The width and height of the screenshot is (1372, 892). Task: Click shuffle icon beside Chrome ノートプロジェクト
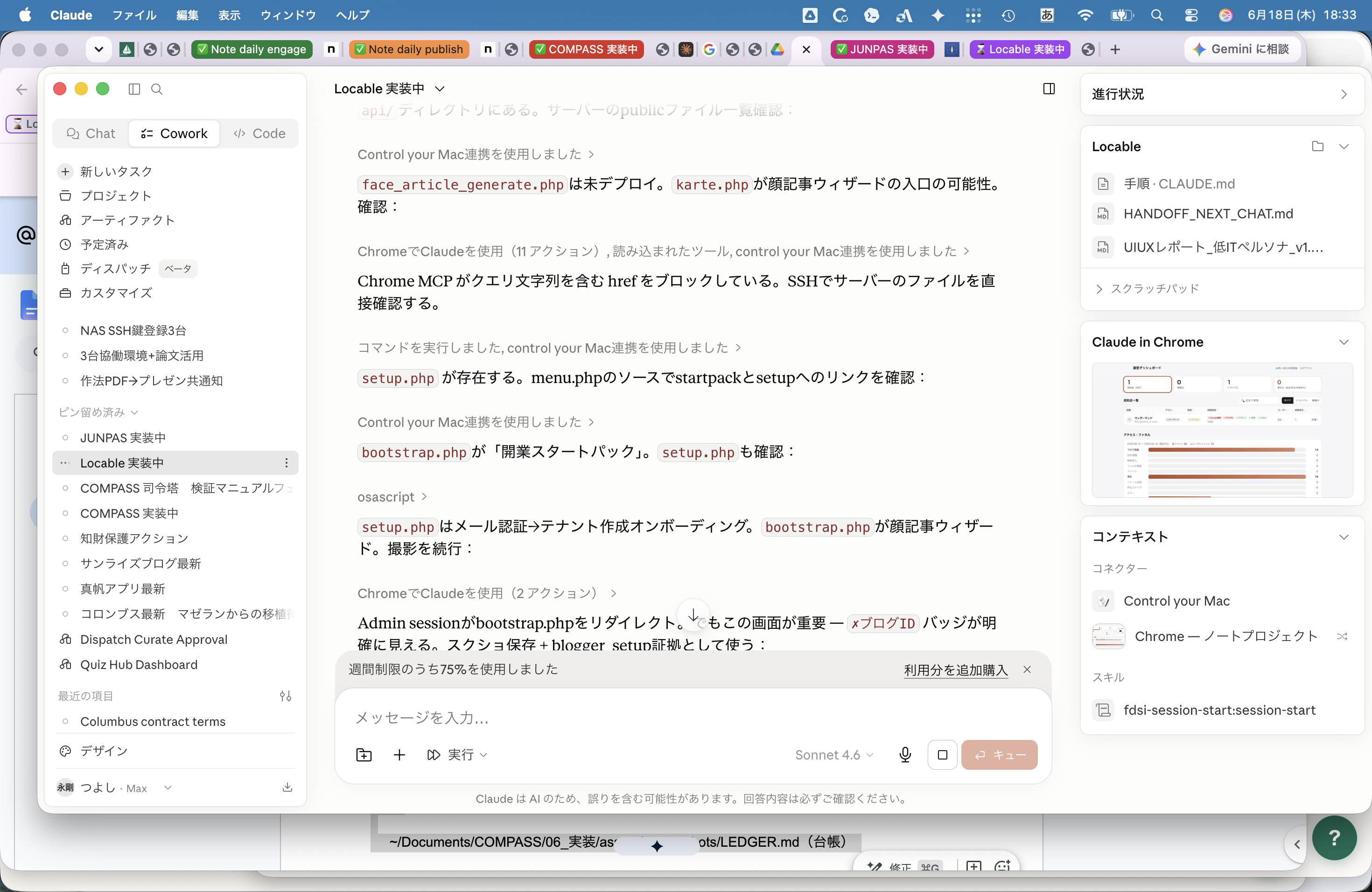(1342, 636)
